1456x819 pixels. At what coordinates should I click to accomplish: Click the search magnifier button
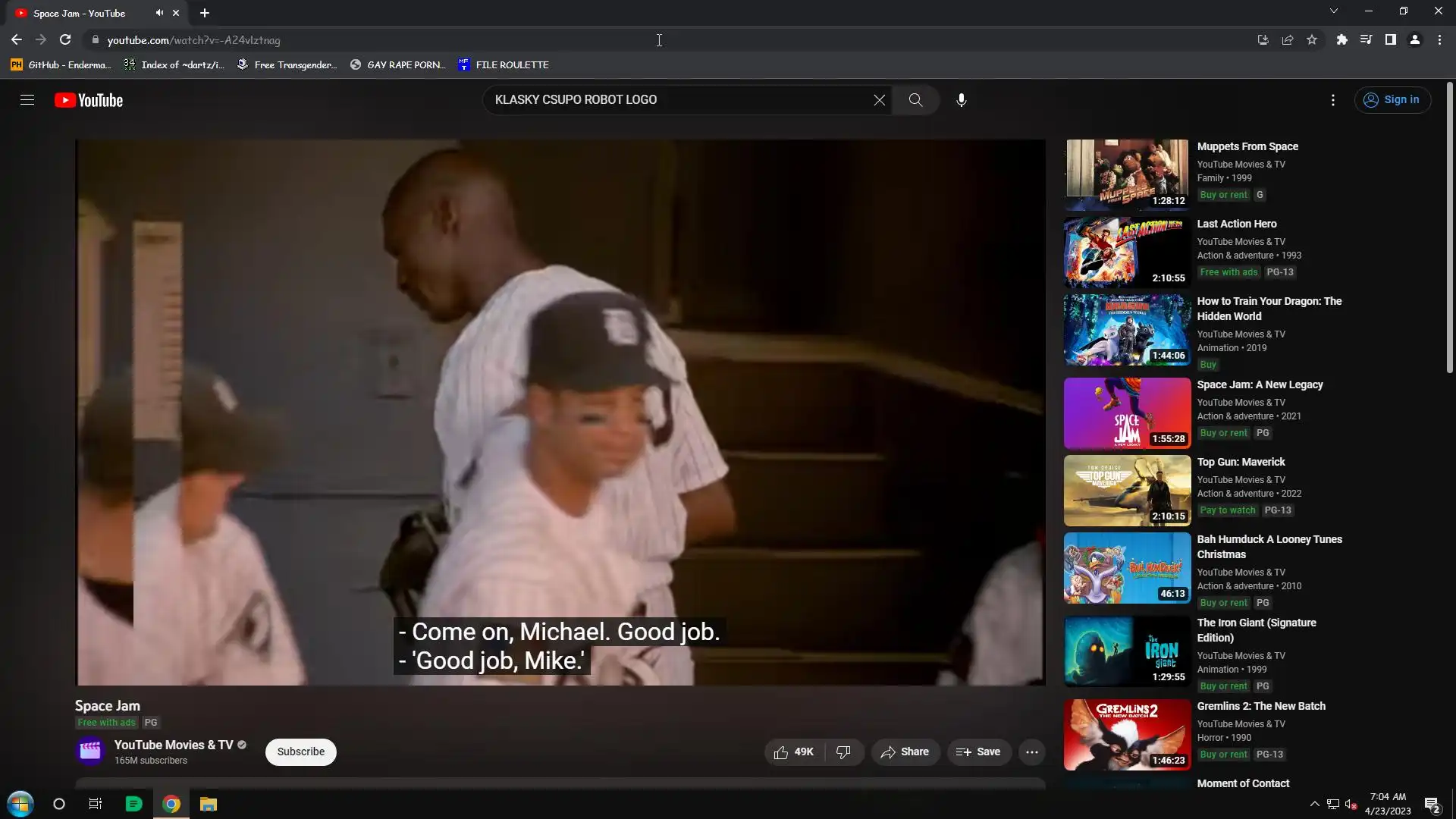click(x=915, y=100)
